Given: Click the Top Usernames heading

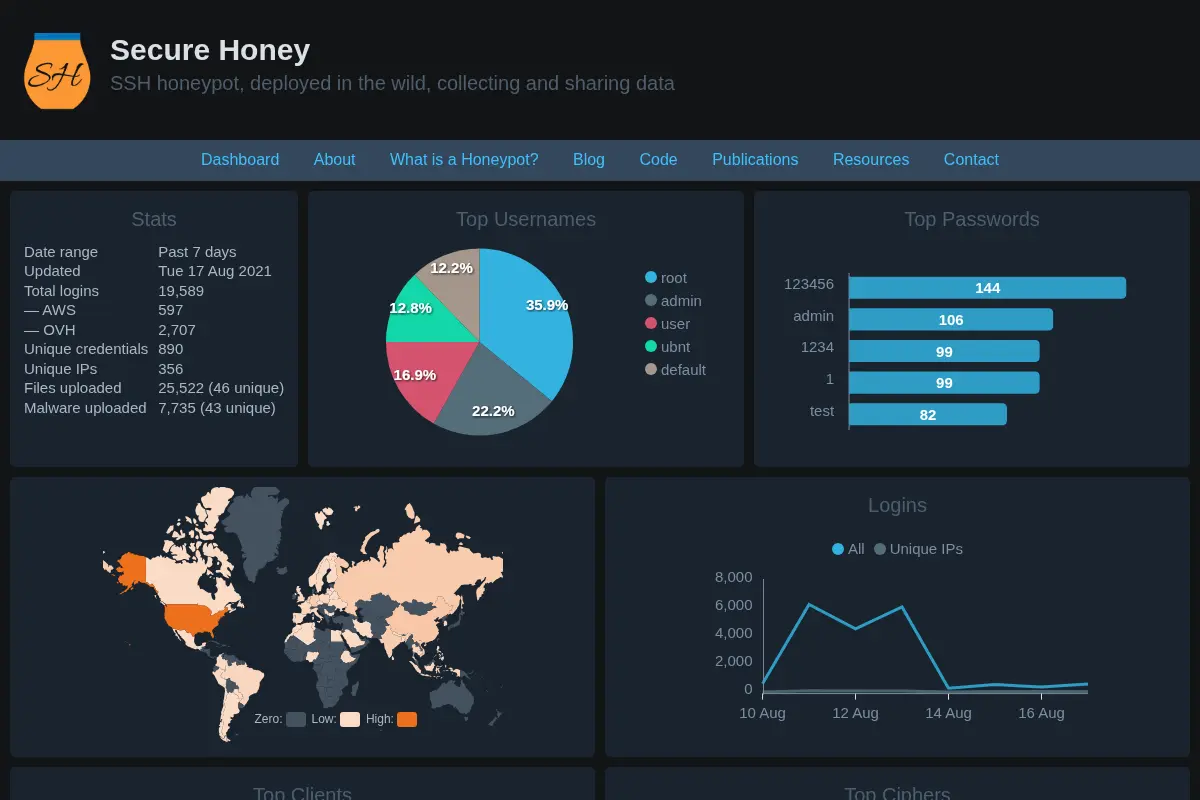Looking at the screenshot, I should pyautogui.click(x=526, y=220).
